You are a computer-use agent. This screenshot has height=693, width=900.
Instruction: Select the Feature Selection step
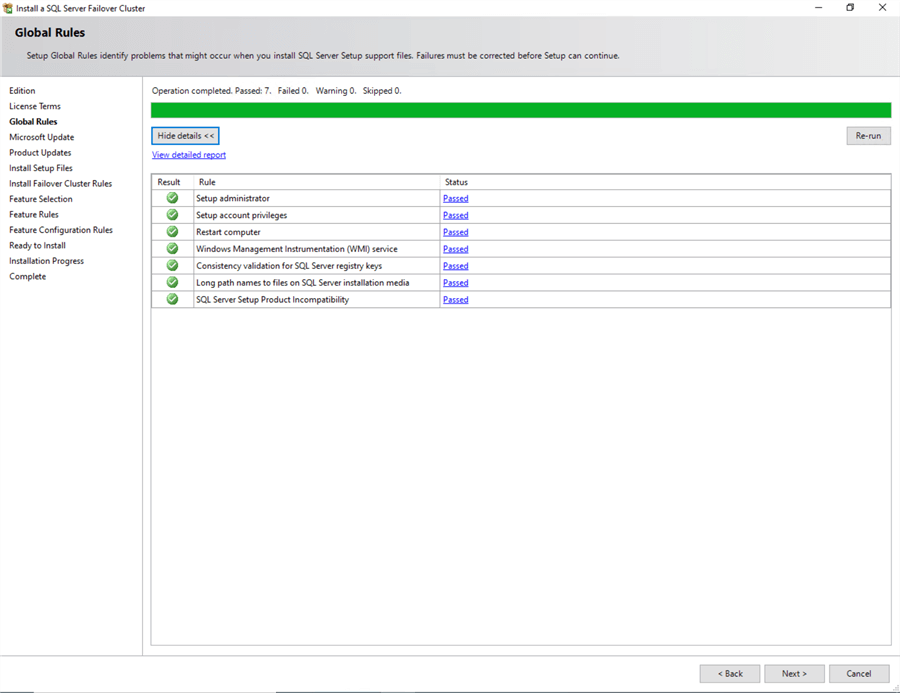click(41, 199)
